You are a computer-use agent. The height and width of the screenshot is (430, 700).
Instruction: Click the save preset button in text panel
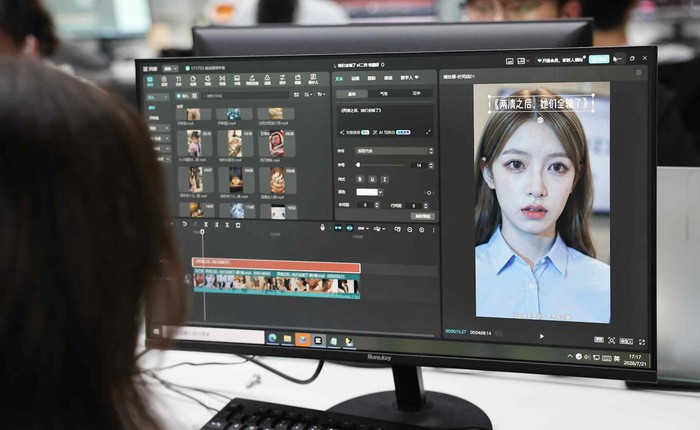tap(422, 216)
